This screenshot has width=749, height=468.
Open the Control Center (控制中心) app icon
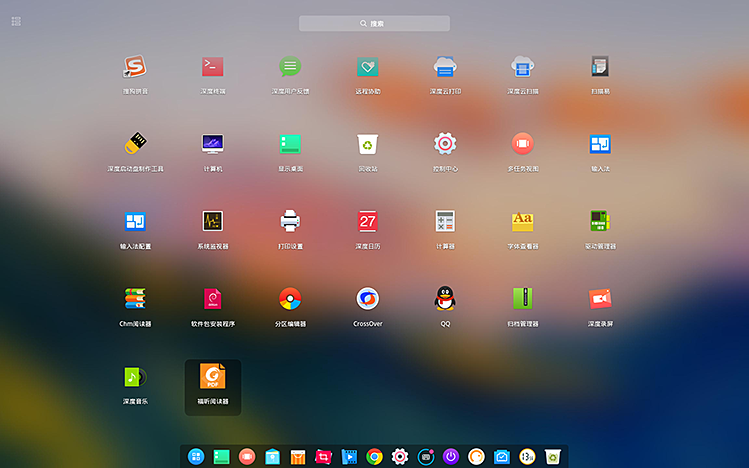coord(445,143)
